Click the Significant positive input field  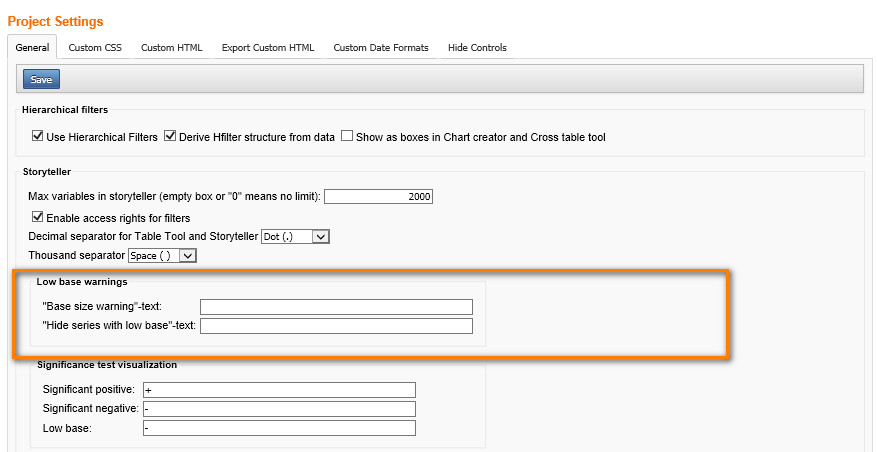[278, 390]
